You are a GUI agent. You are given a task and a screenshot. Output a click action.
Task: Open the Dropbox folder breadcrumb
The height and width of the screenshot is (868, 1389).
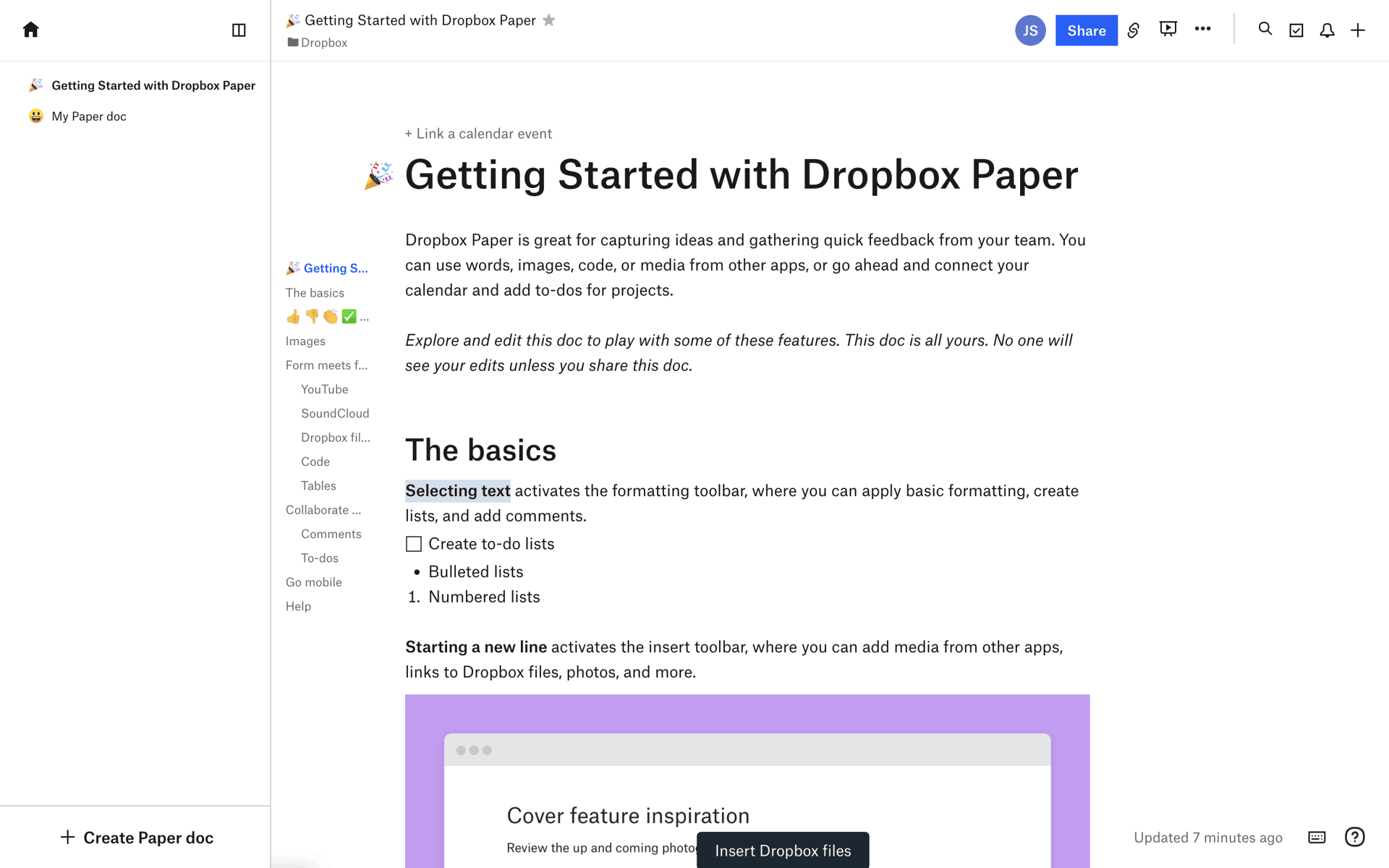(318, 43)
